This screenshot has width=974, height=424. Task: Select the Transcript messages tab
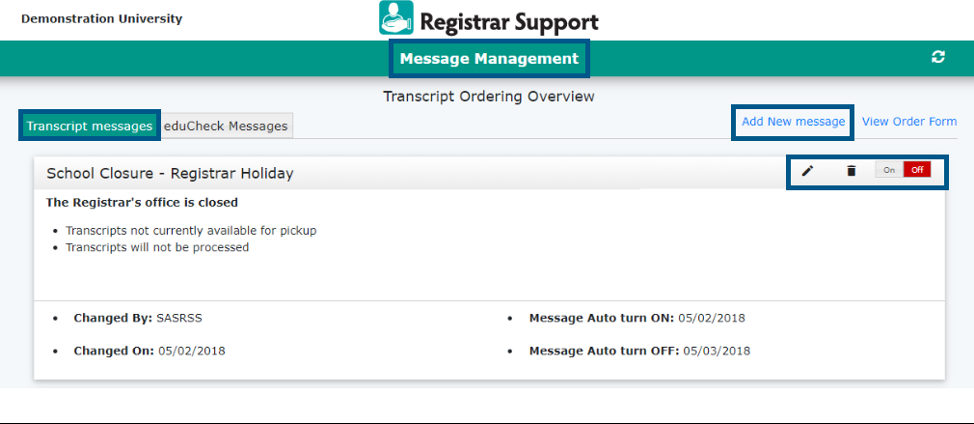click(x=90, y=126)
